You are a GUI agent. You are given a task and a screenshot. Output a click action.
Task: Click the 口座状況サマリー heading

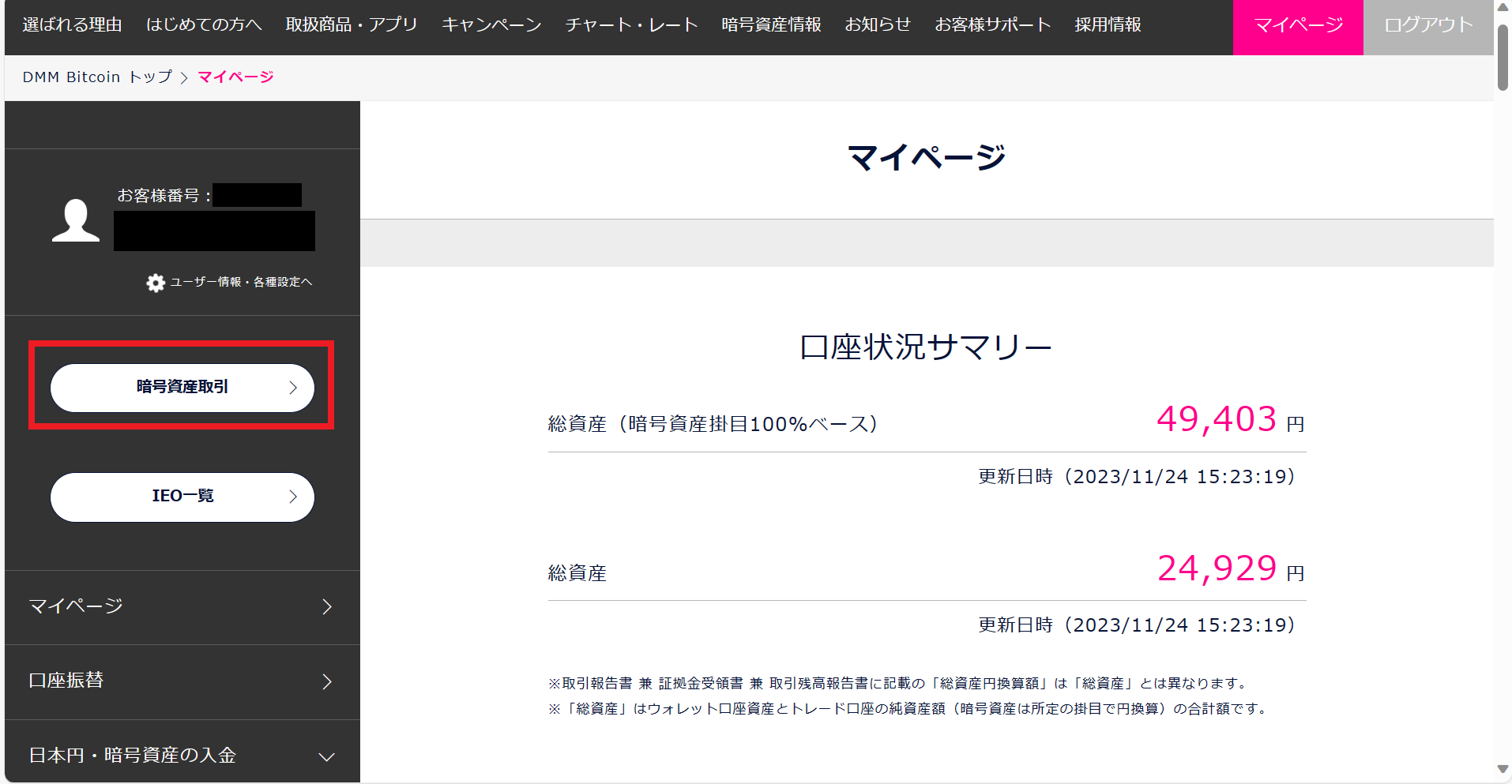click(926, 347)
